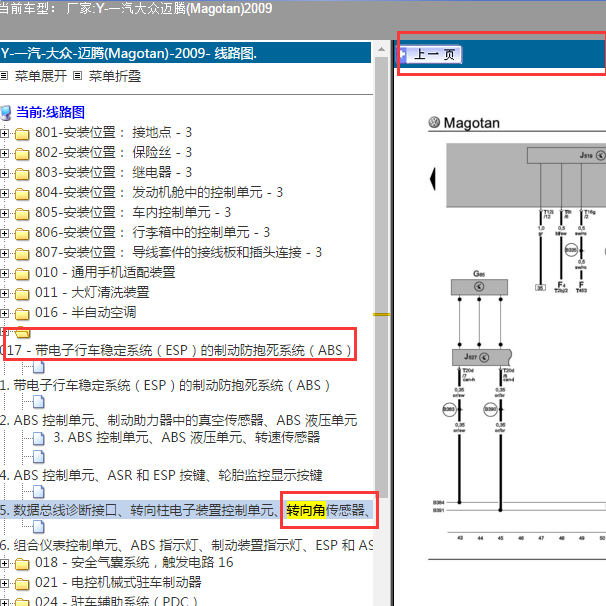Screen dimensions: 606x606
Task: Click folder icon of 010 通用手机适配装置
Action: (22, 274)
